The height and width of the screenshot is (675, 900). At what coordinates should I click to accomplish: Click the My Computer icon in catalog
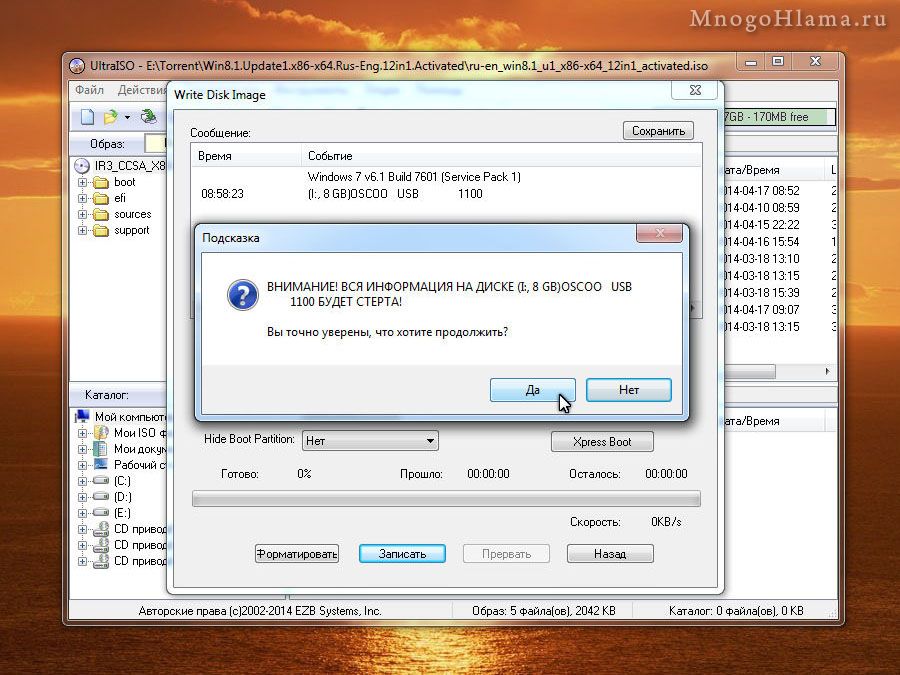pos(82,416)
